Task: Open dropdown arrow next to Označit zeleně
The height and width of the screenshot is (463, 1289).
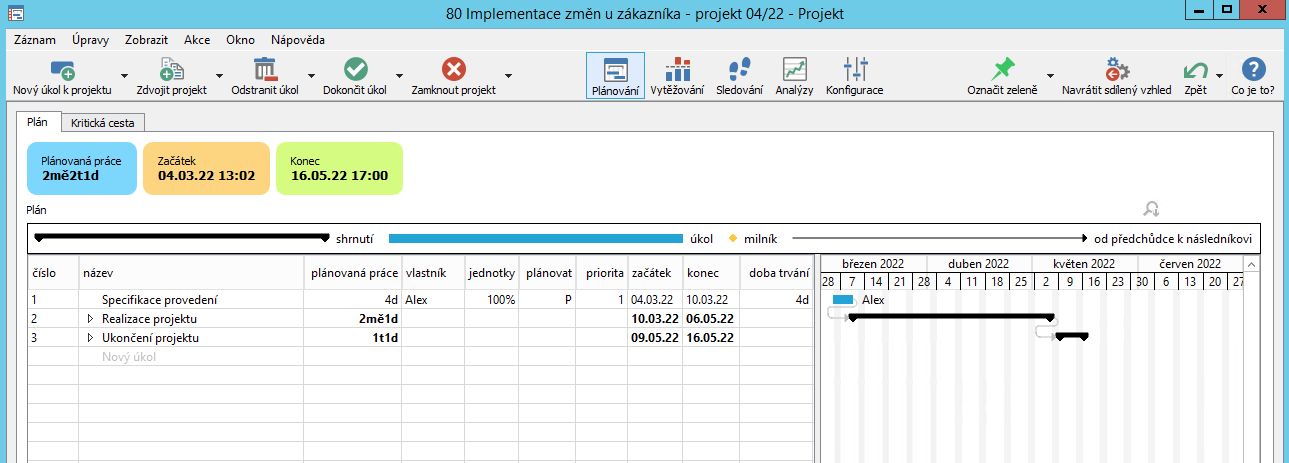Action: tap(1050, 76)
